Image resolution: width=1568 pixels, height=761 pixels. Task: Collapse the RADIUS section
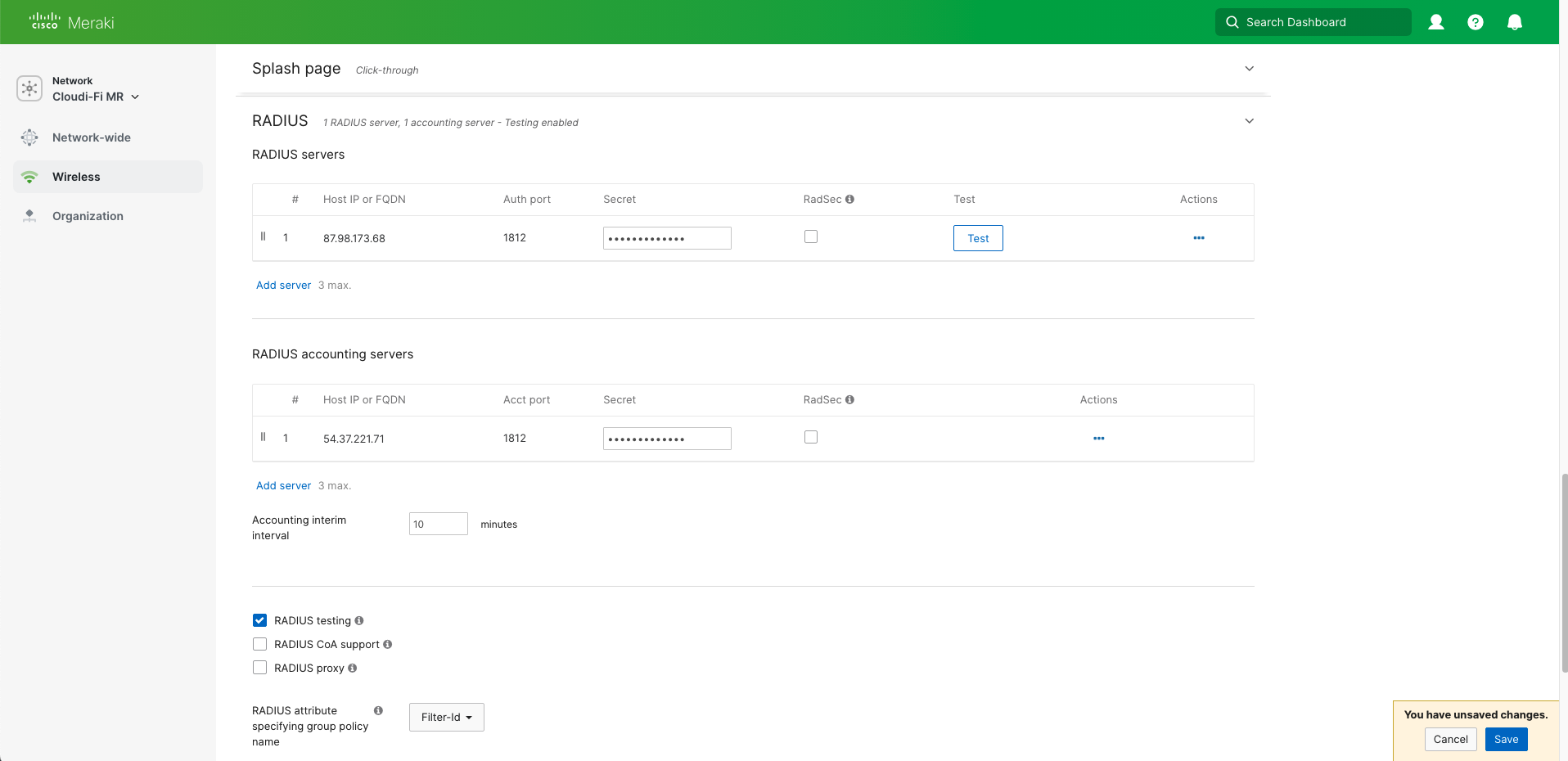coord(1249,120)
